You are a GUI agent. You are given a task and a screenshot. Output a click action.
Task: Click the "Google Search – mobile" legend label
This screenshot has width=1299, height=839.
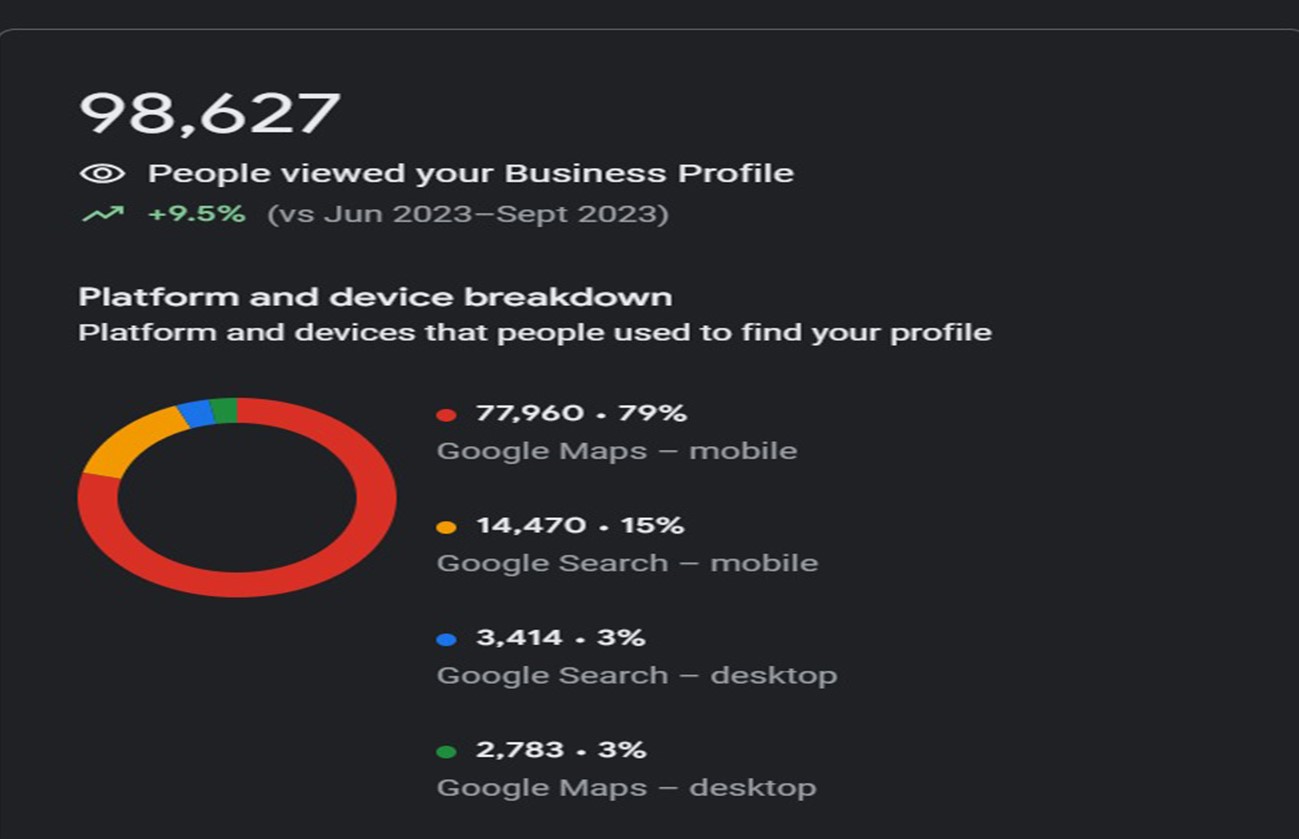pos(627,563)
